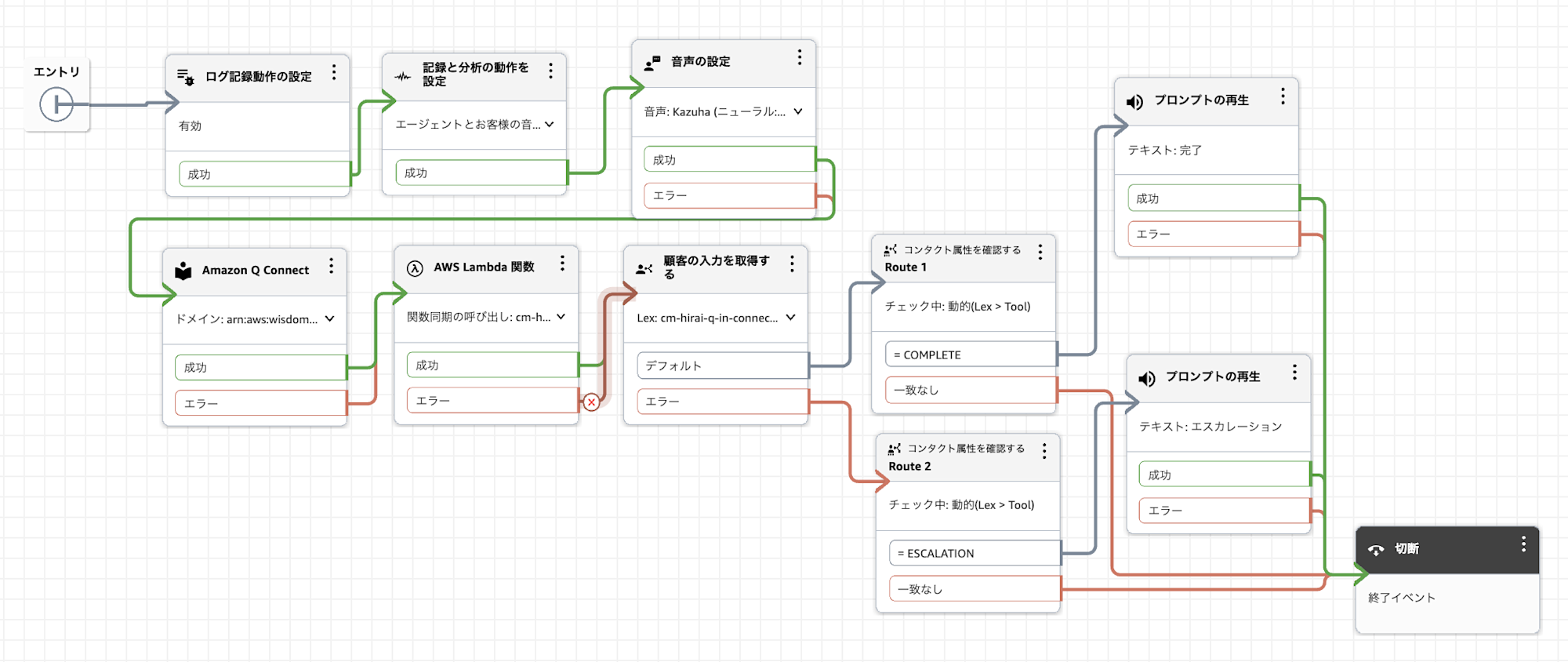Select the 成功 branch of テキスト: 完了 prompt

[1214, 198]
